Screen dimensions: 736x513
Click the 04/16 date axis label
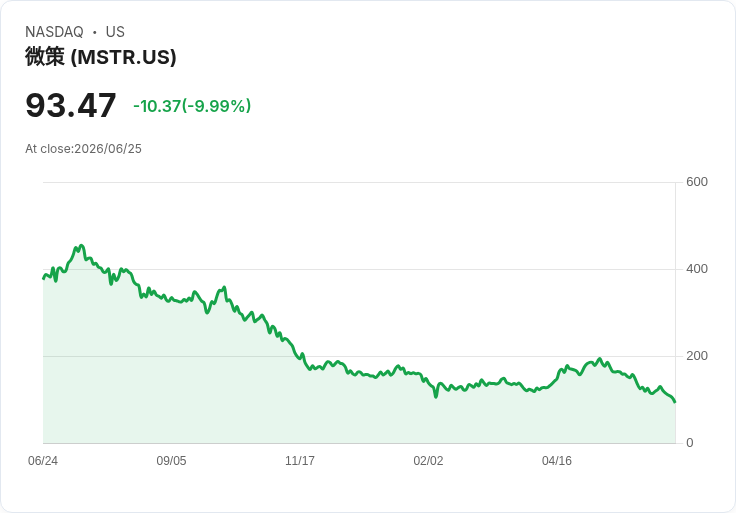557,460
